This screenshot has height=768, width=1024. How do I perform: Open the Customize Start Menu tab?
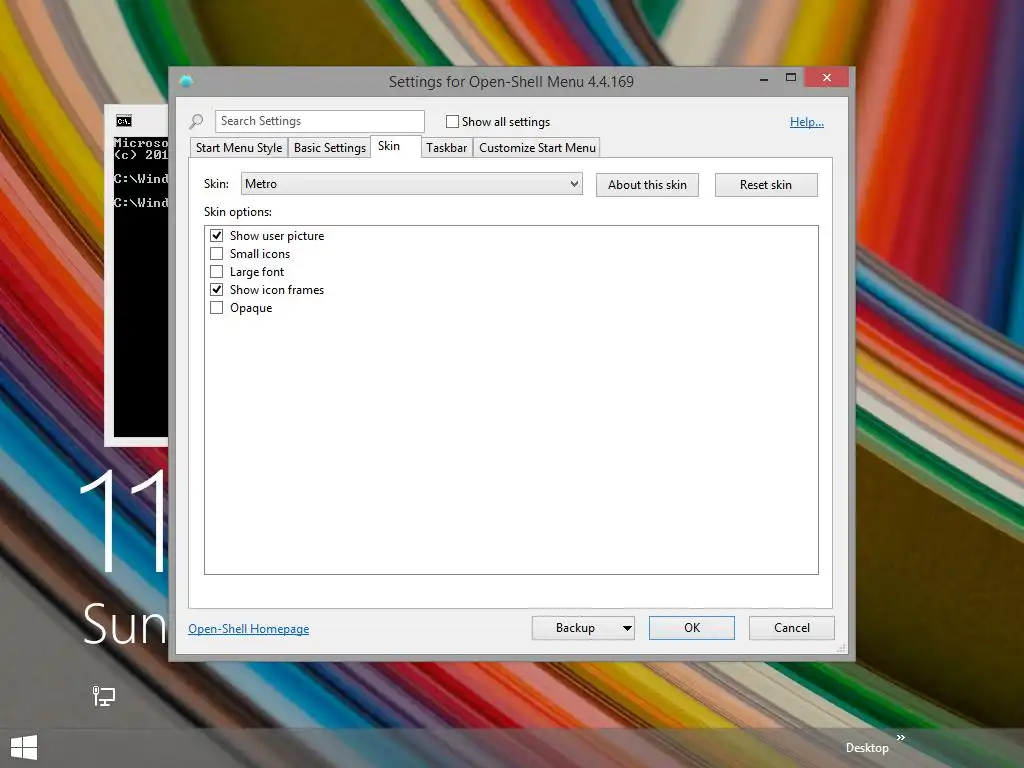point(537,148)
